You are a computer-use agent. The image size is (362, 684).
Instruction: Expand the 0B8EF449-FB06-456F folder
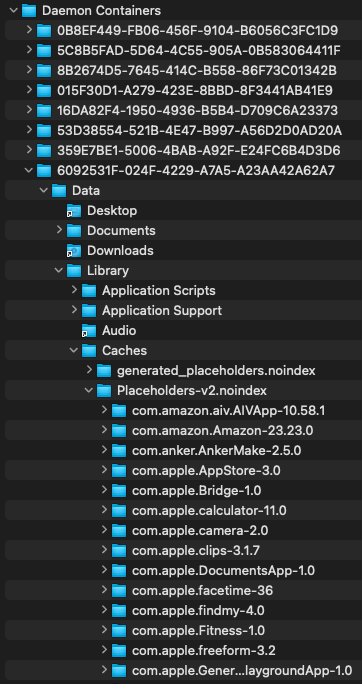coord(29,30)
